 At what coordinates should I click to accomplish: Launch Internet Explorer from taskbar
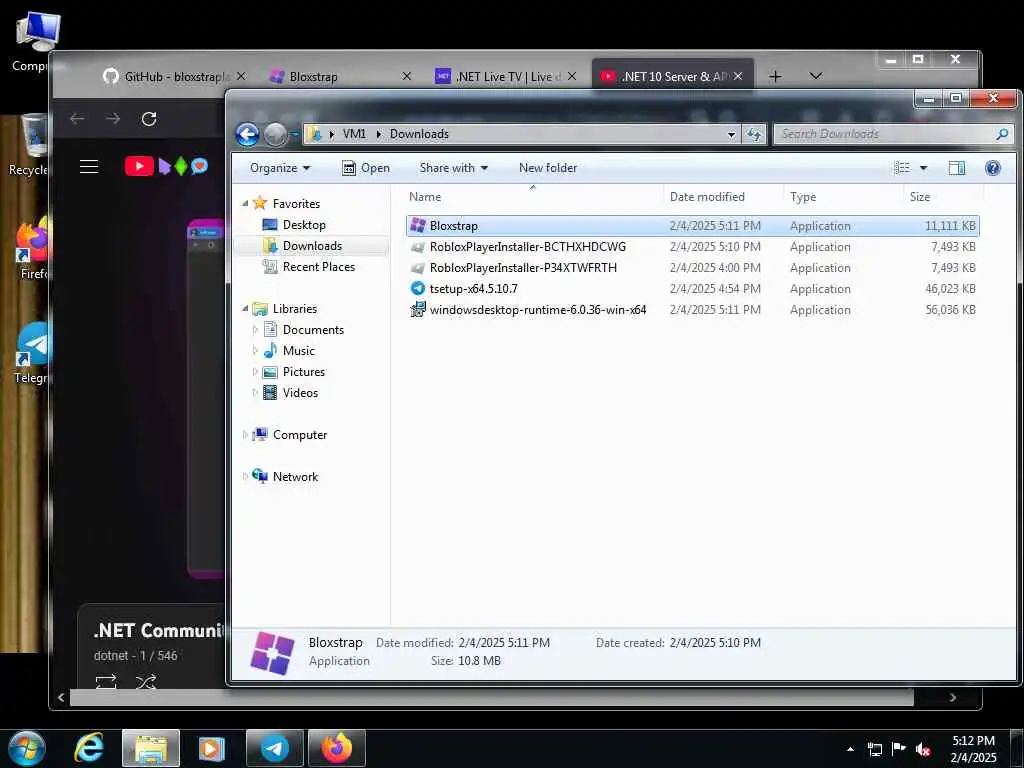click(89, 748)
